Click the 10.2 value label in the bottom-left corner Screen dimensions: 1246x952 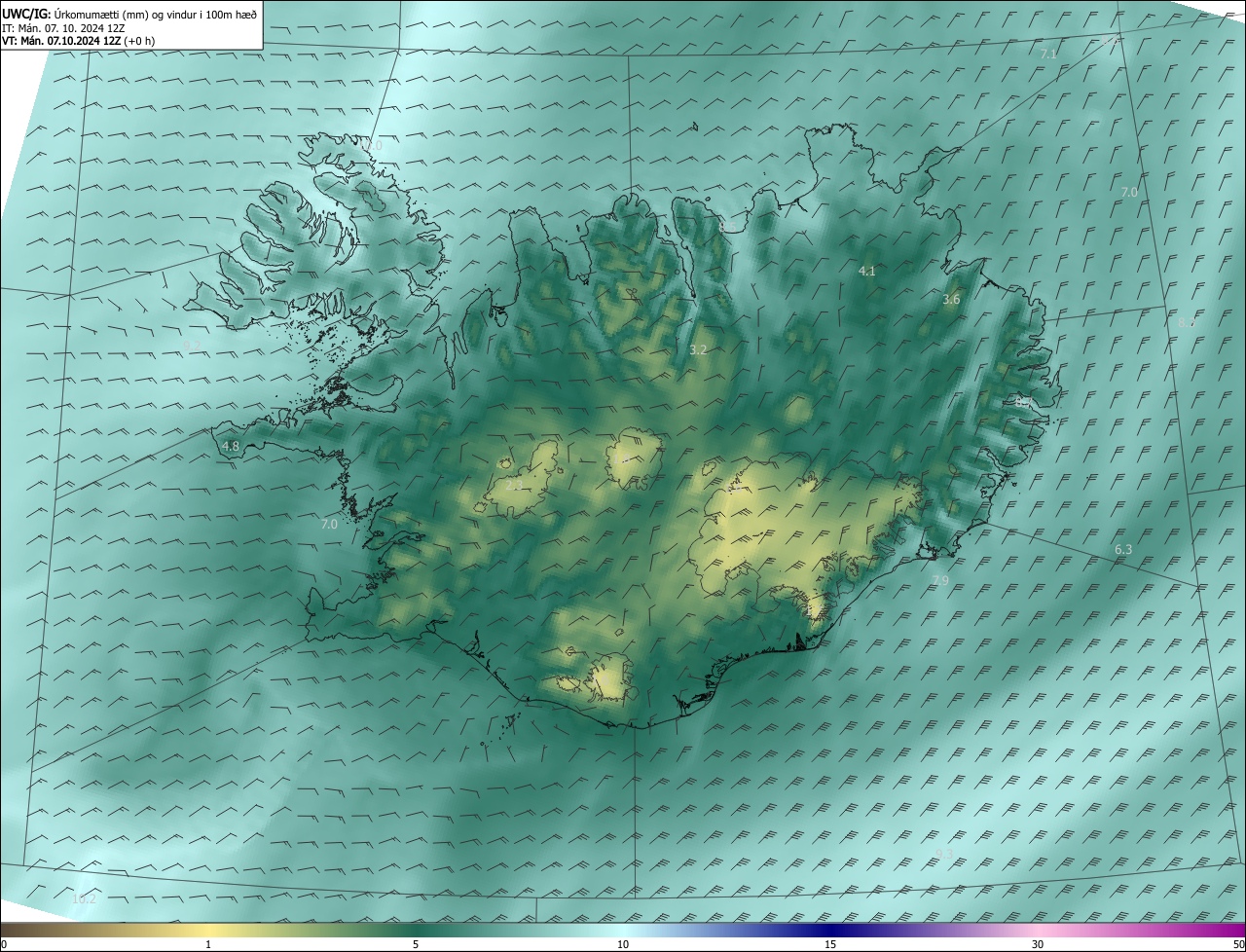[85, 898]
